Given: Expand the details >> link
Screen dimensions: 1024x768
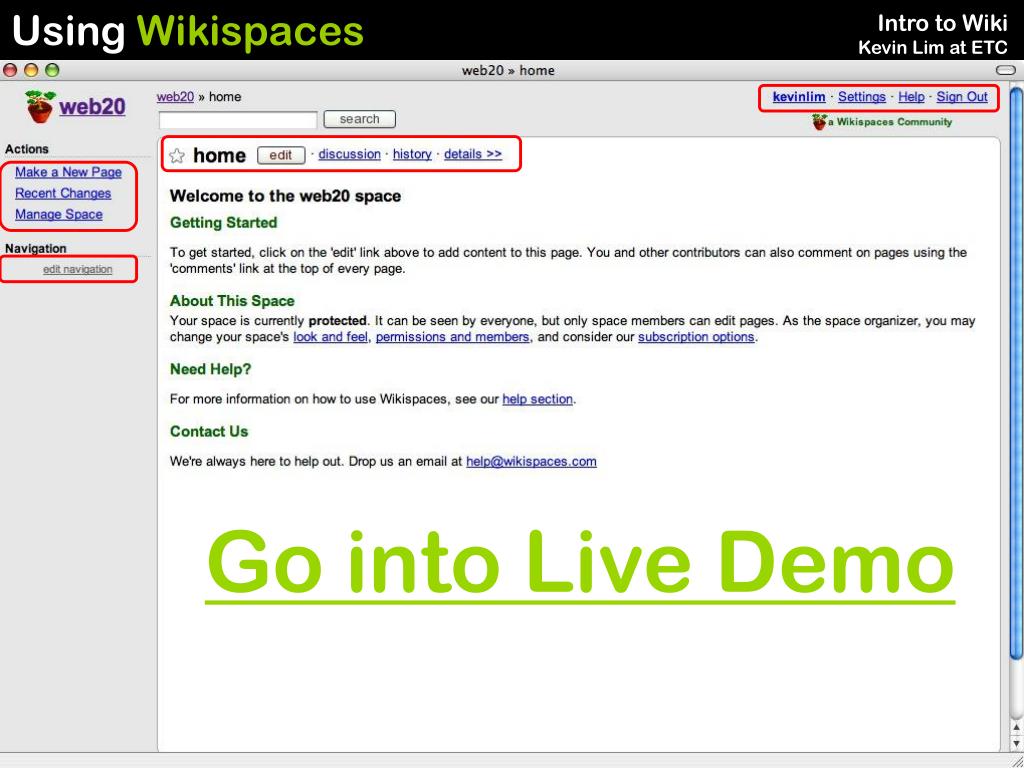Looking at the screenshot, I should pos(473,154).
